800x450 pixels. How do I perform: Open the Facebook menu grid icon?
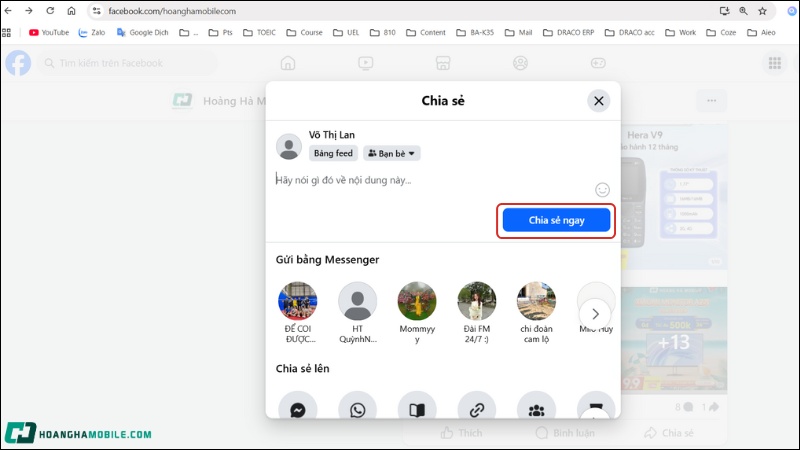click(x=774, y=63)
